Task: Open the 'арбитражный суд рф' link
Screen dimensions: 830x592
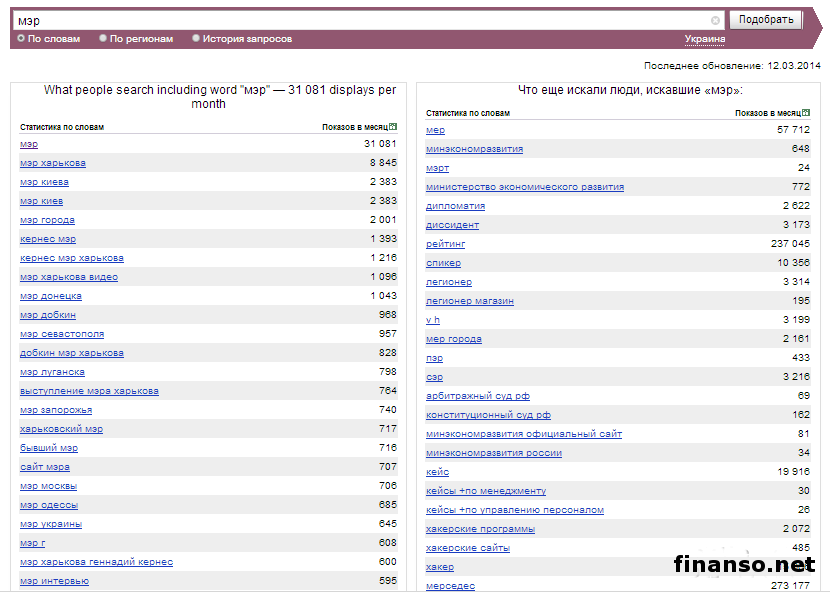Action: (x=478, y=396)
